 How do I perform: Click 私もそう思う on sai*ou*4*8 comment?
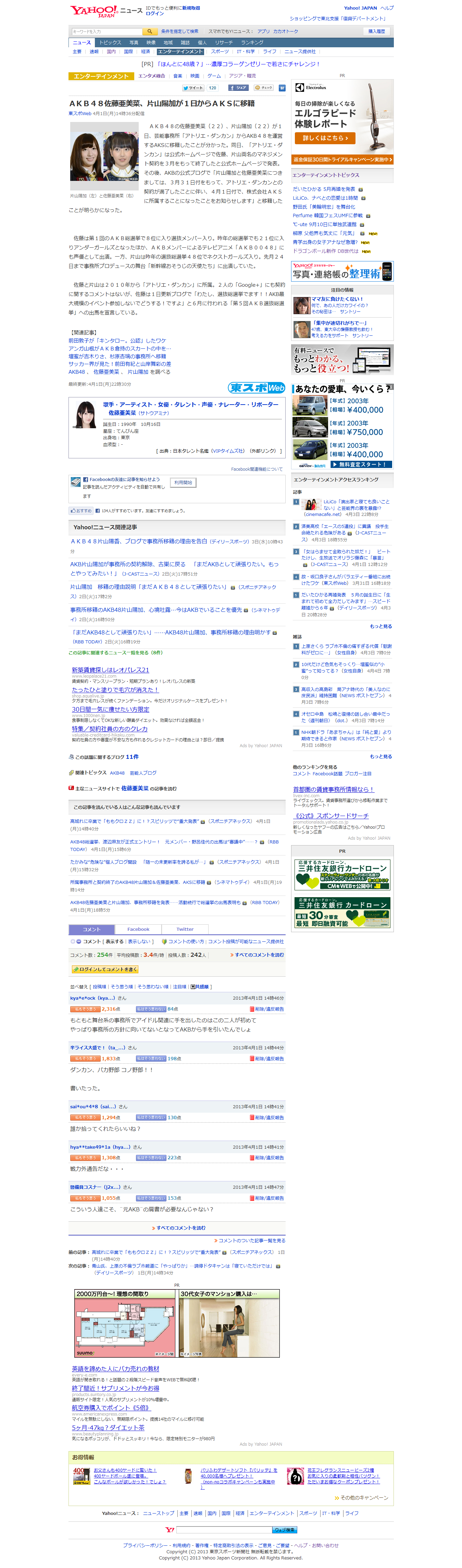click(85, 1118)
